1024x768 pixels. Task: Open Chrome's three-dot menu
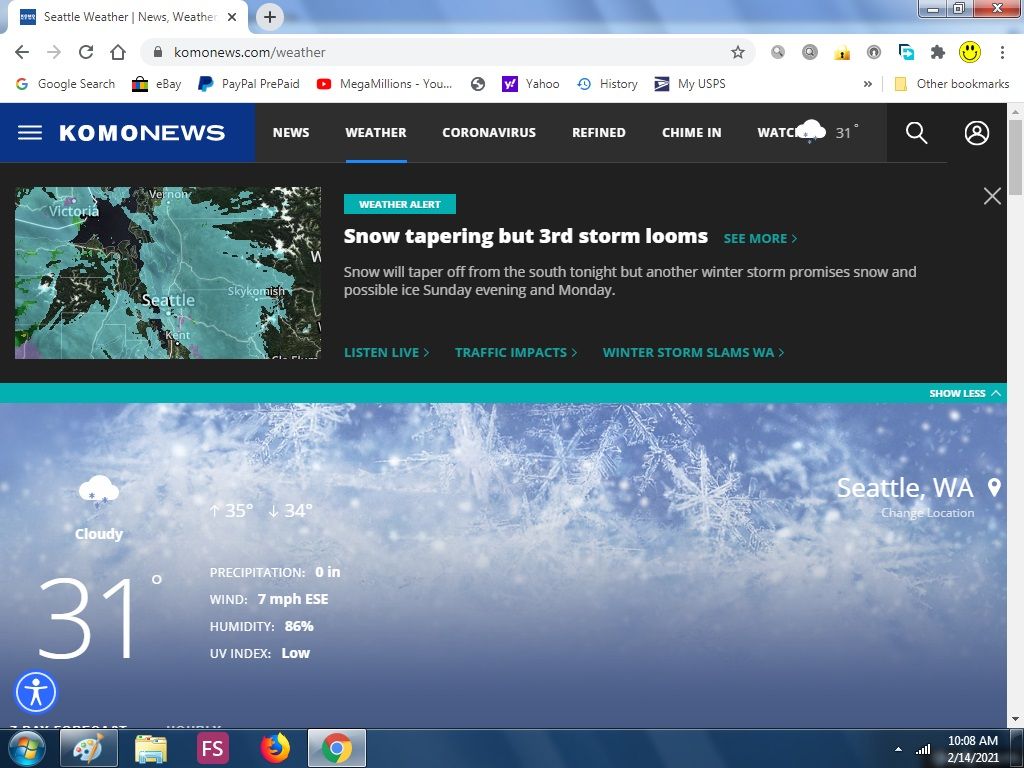1002,52
